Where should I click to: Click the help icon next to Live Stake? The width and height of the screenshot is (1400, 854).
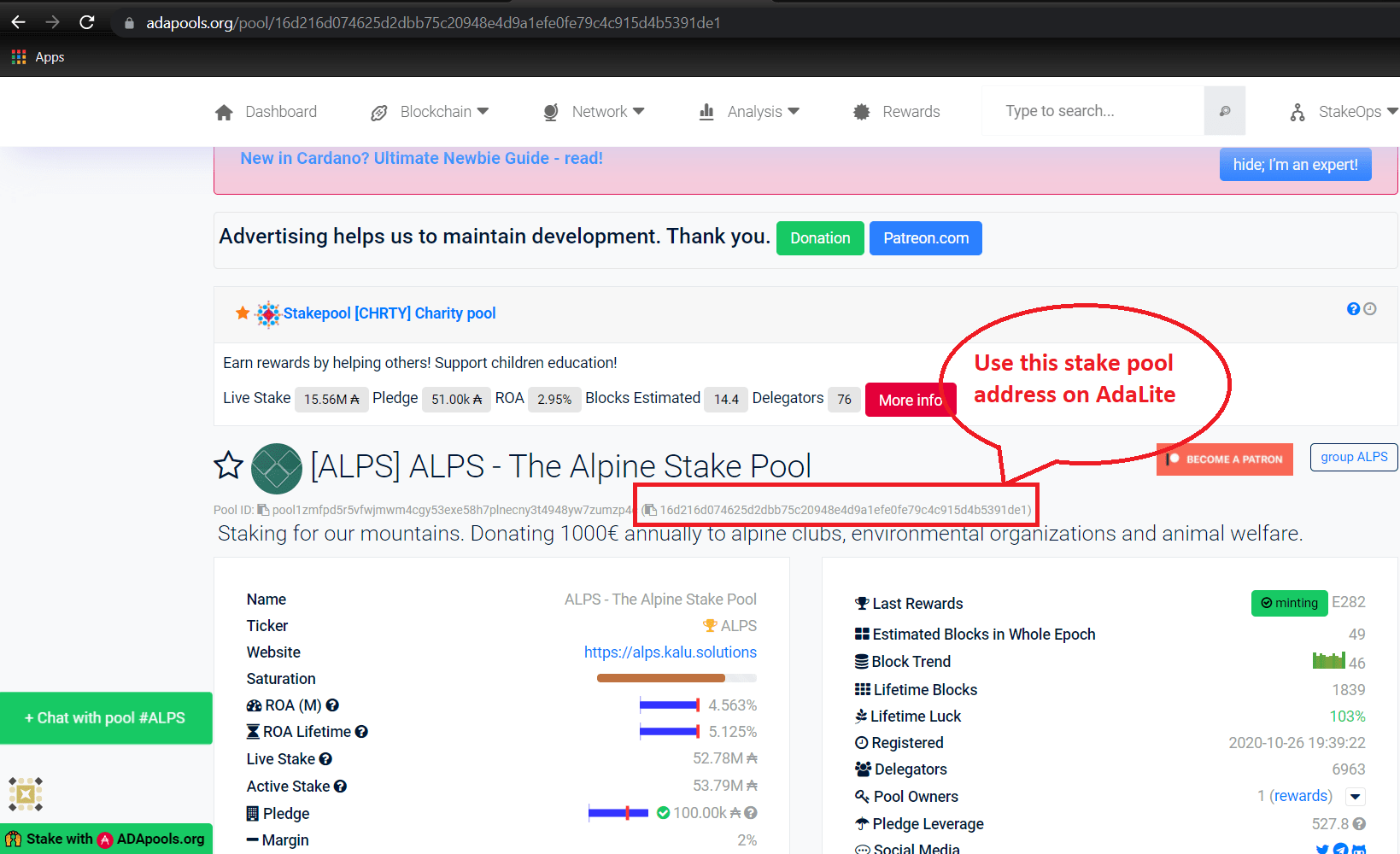click(x=327, y=759)
